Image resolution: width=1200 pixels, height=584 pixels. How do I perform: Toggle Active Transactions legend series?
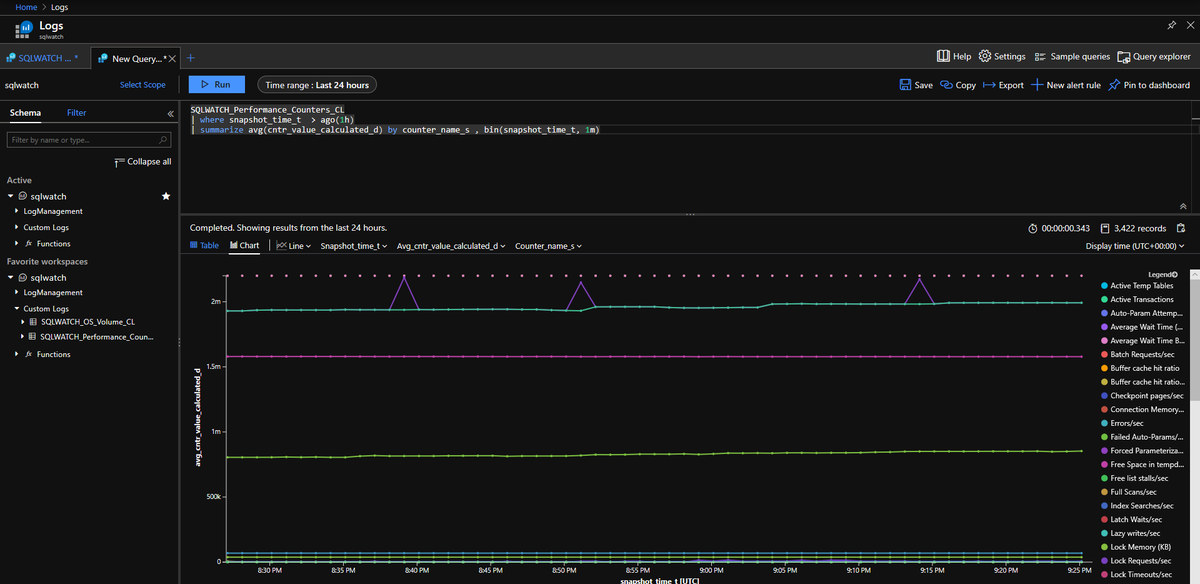(x=1136, y=299)
